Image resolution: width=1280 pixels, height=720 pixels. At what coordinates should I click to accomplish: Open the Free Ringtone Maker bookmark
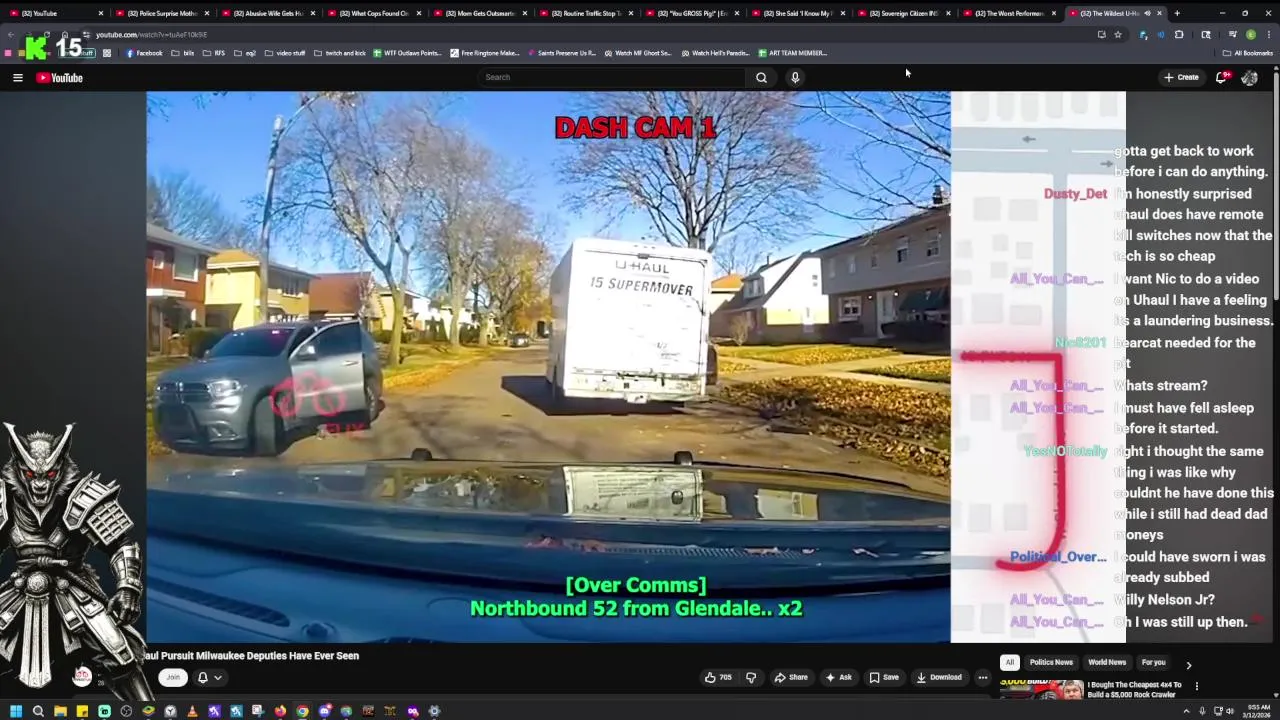[x=484, y=53]
